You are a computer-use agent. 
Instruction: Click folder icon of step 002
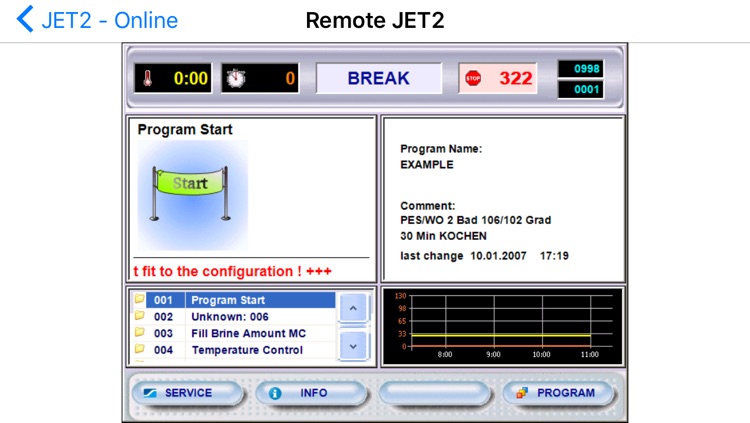click(139, 316)
